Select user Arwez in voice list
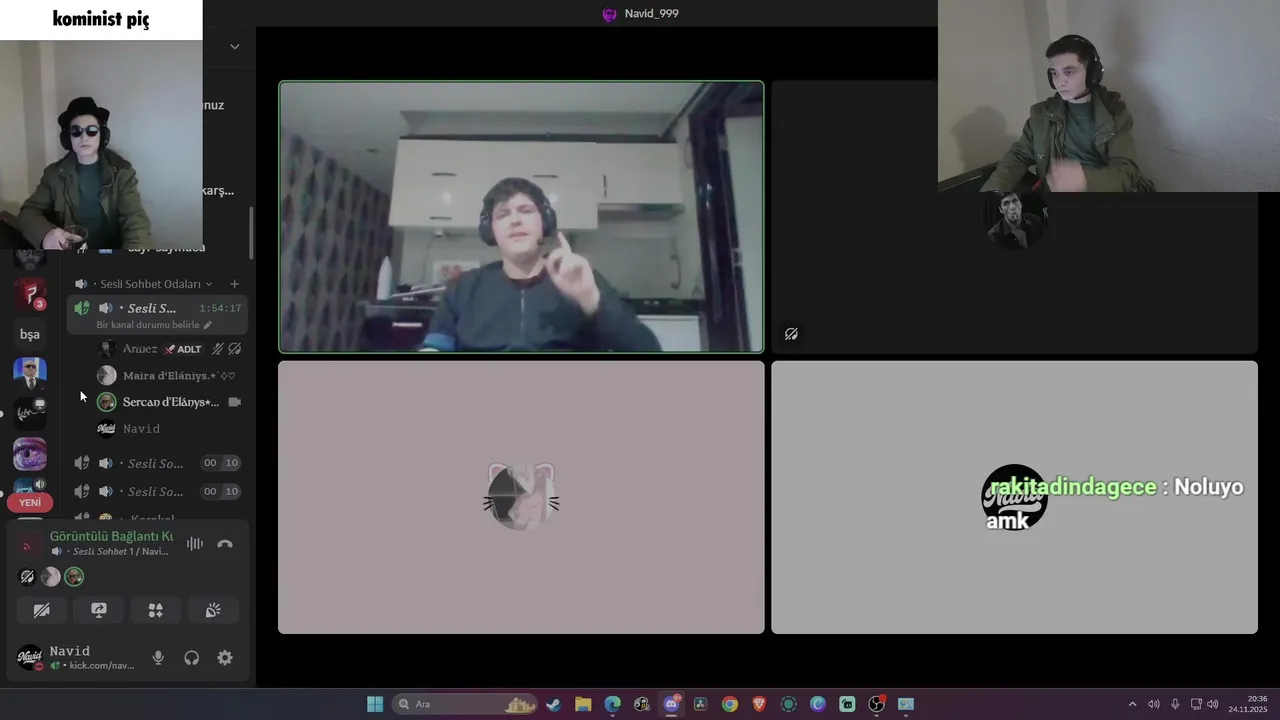The width and height of the screenshot is (1280, 720). click(140, 349)
